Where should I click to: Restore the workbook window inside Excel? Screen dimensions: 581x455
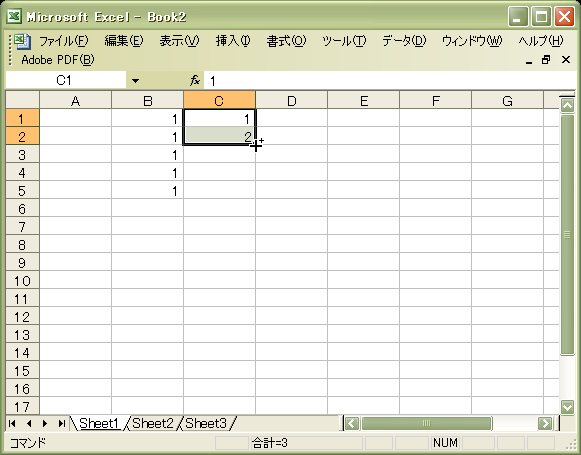tap(546, 60)
